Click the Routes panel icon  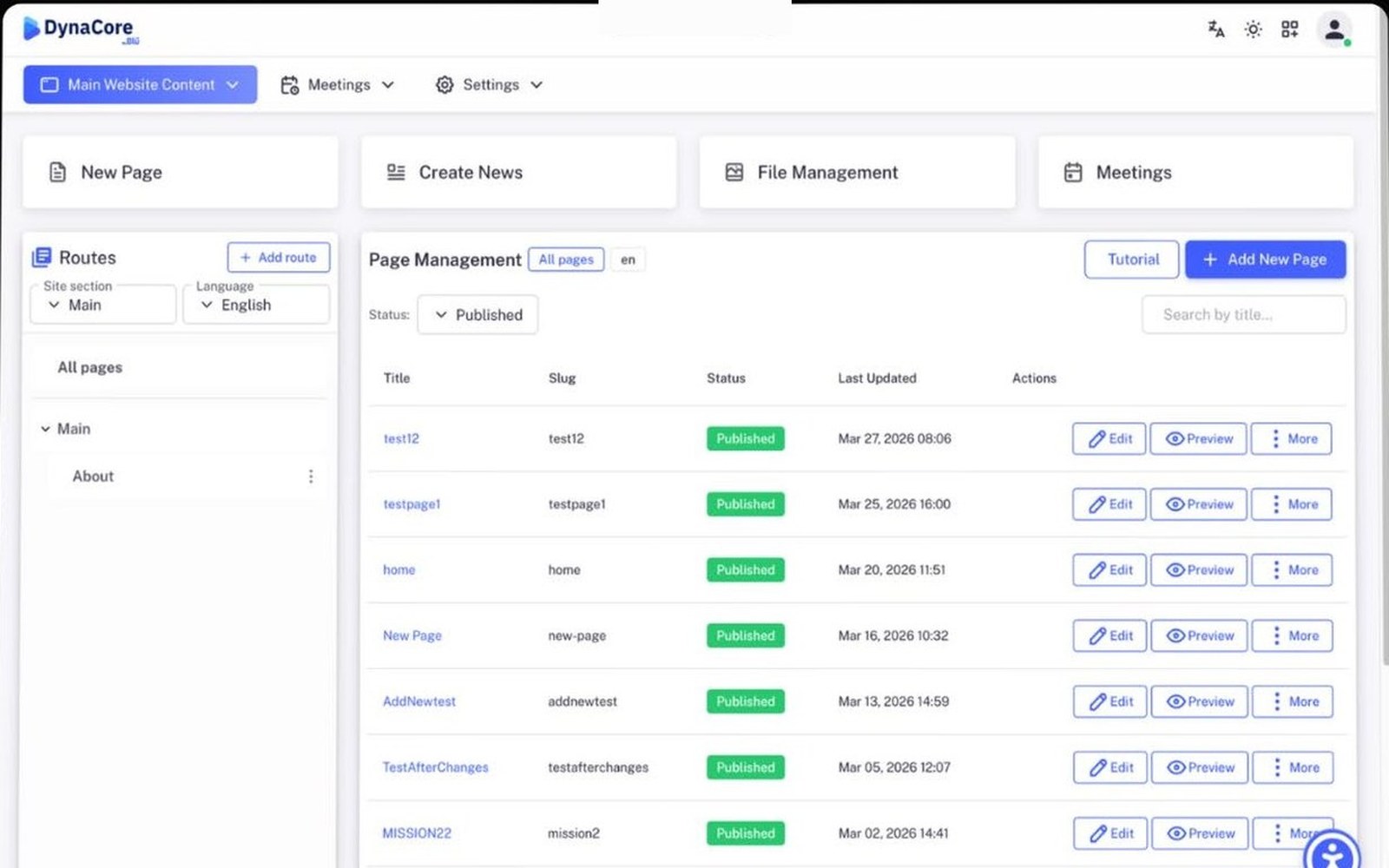point(42,257)
